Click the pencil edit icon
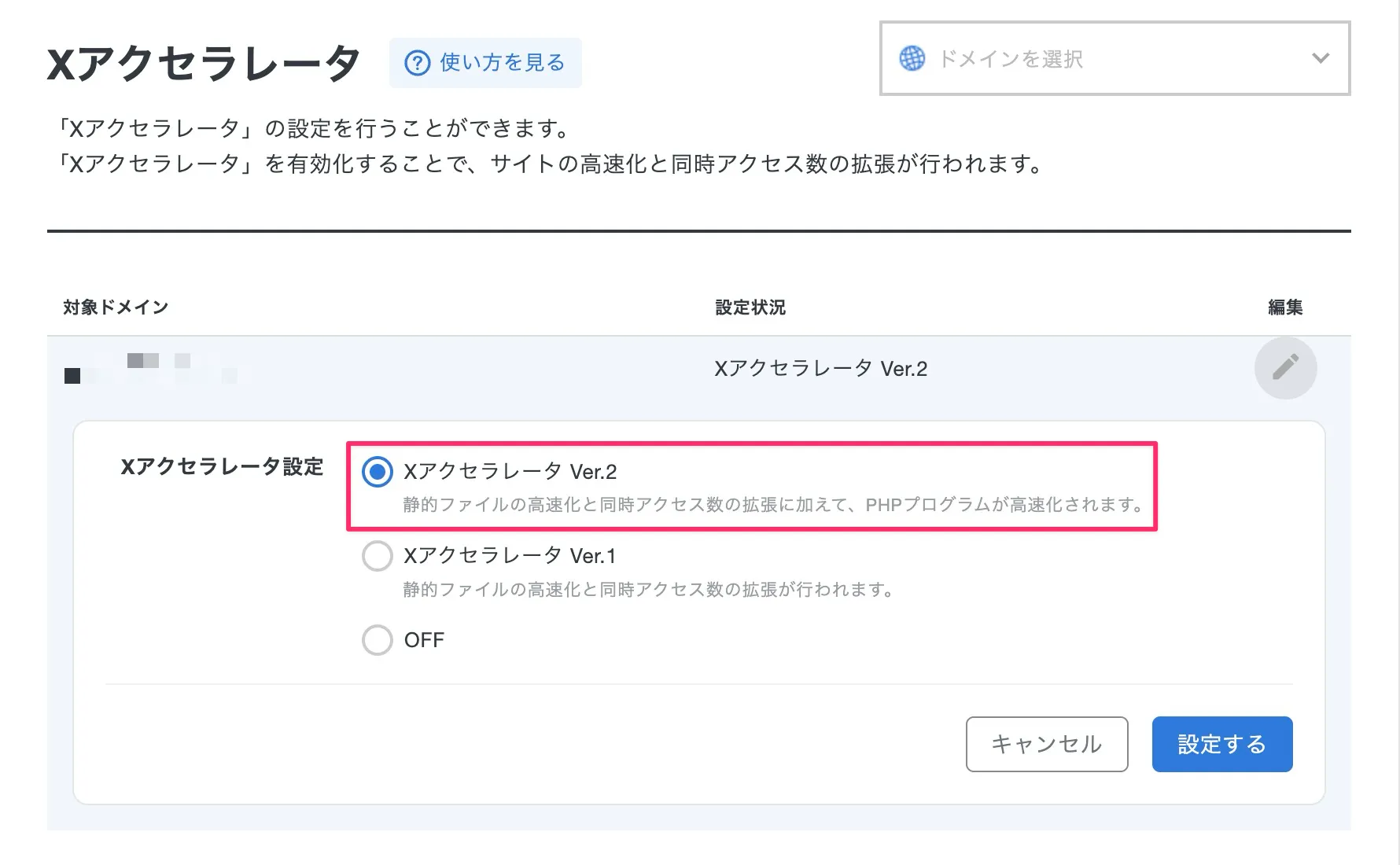The height and width of the screenshot is (865, 1400). point(1285,367)
